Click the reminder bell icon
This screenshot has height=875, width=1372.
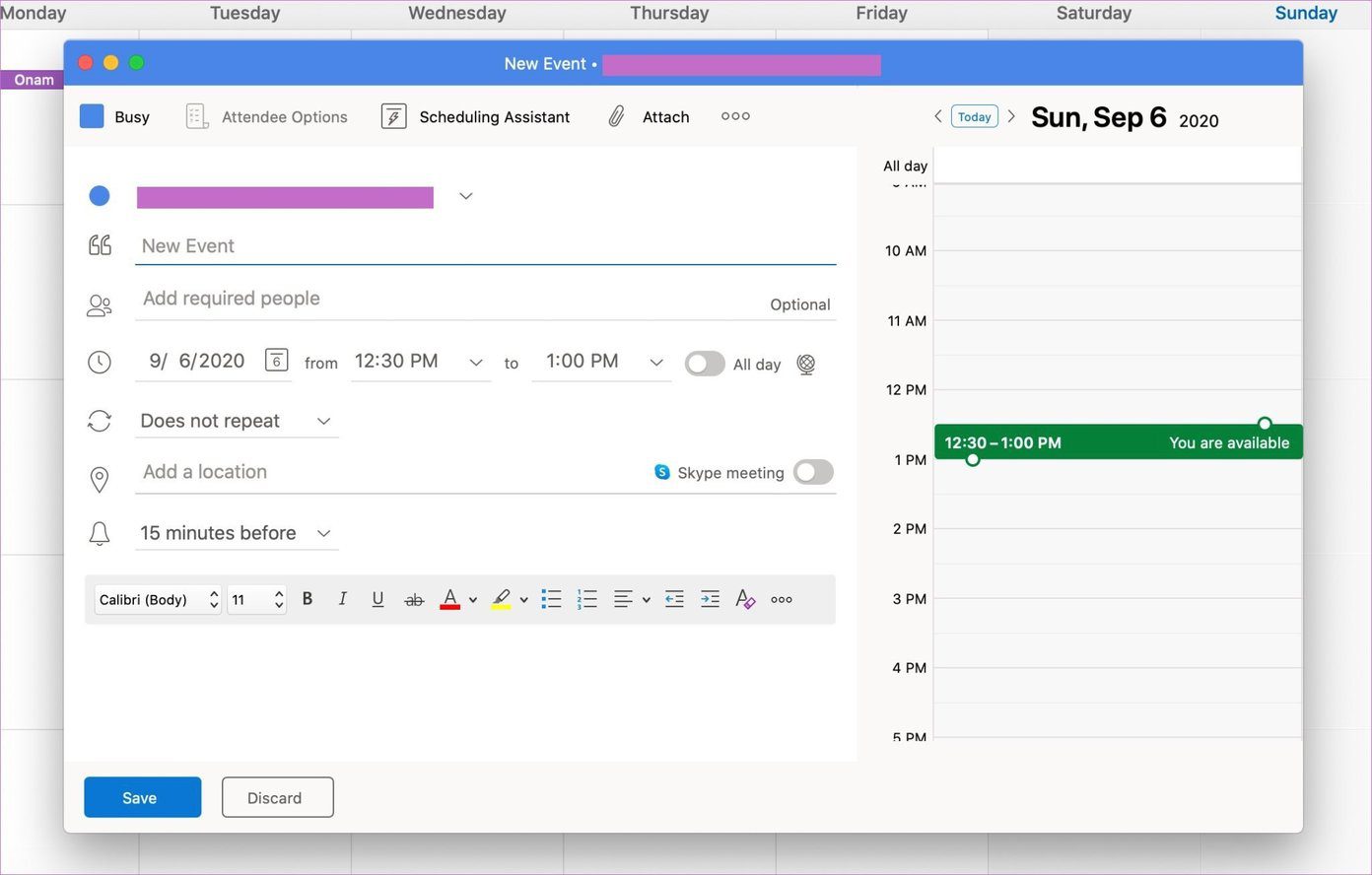tap(100, 533)
